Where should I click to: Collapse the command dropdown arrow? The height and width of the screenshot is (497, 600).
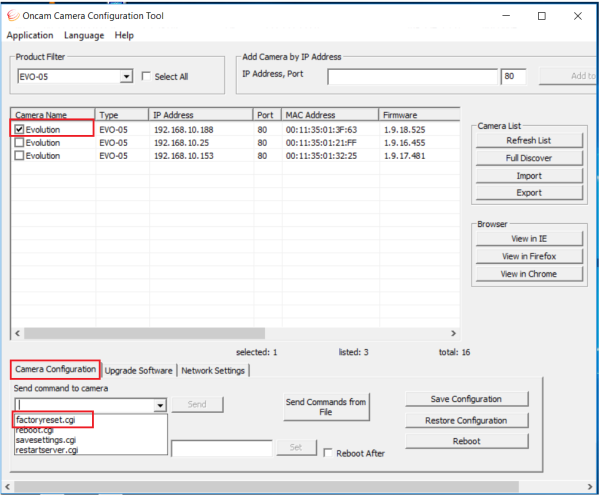(160, 405)
